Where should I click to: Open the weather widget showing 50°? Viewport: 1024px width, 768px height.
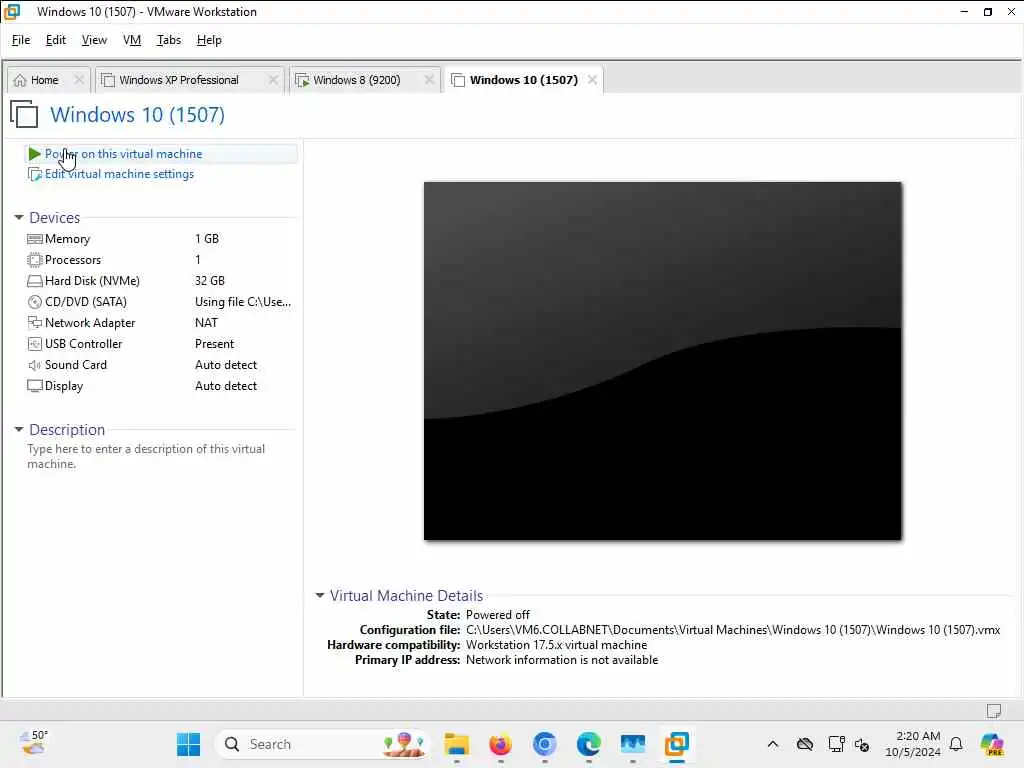33,743
